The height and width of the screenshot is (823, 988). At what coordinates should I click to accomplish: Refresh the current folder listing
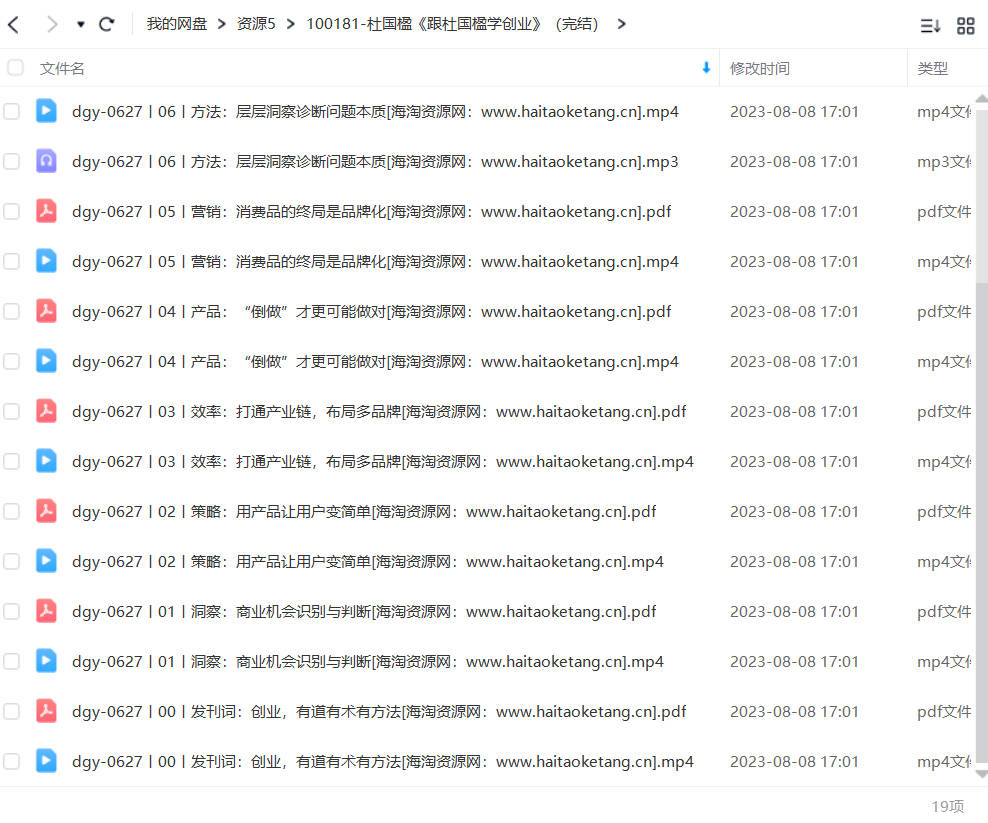pyautogui.click(x=106, y=25)
